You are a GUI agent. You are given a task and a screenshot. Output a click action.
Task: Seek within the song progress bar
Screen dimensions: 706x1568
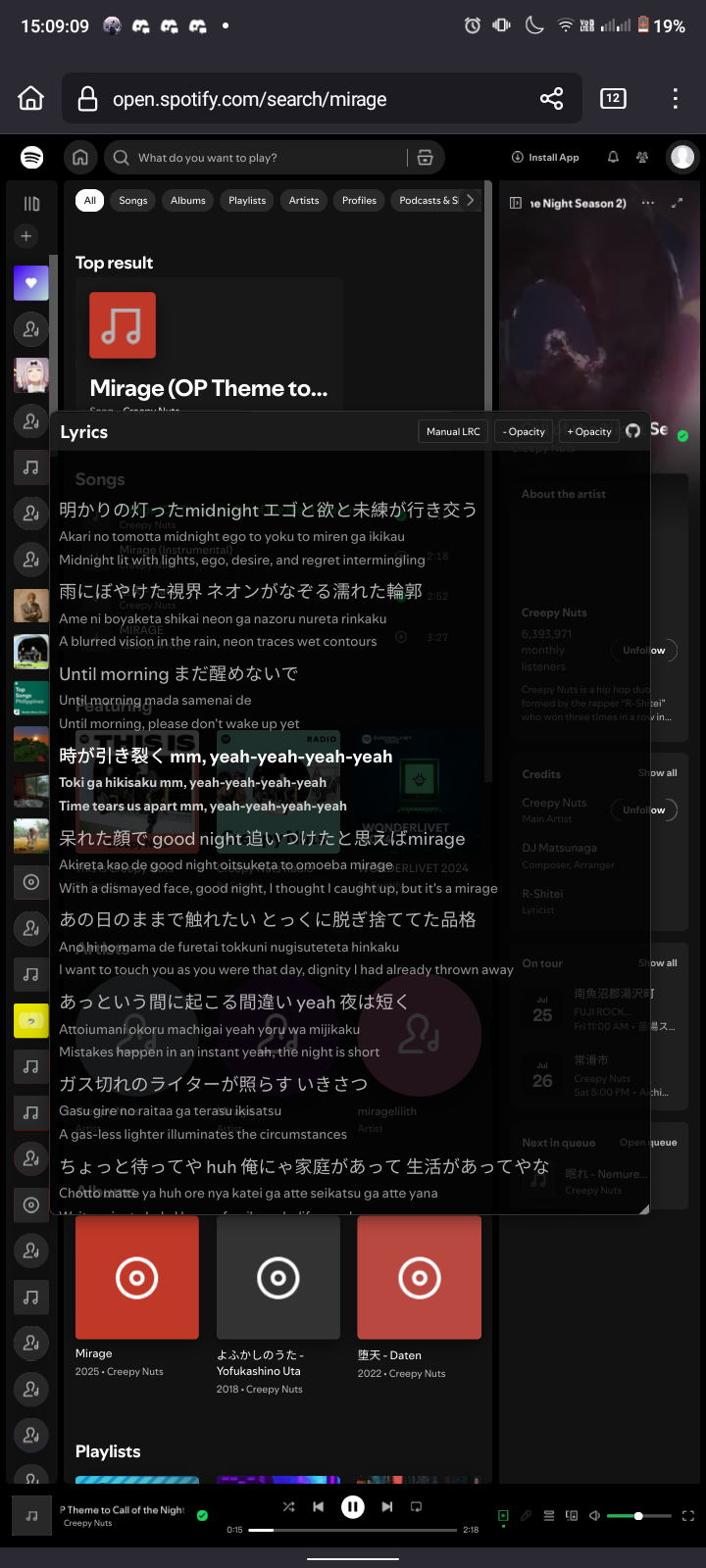352,1530
